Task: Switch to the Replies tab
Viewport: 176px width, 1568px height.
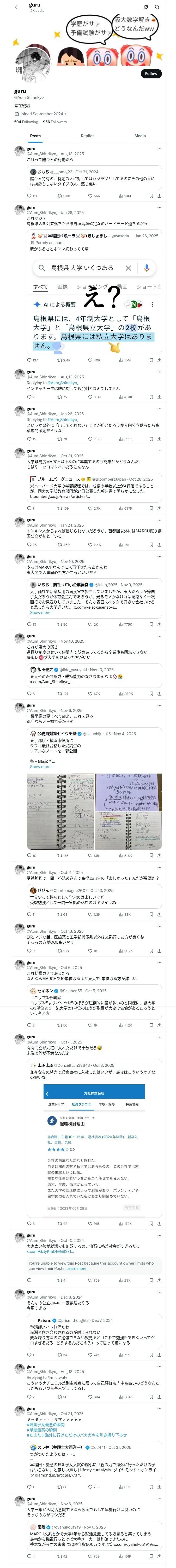Action: 87,136
